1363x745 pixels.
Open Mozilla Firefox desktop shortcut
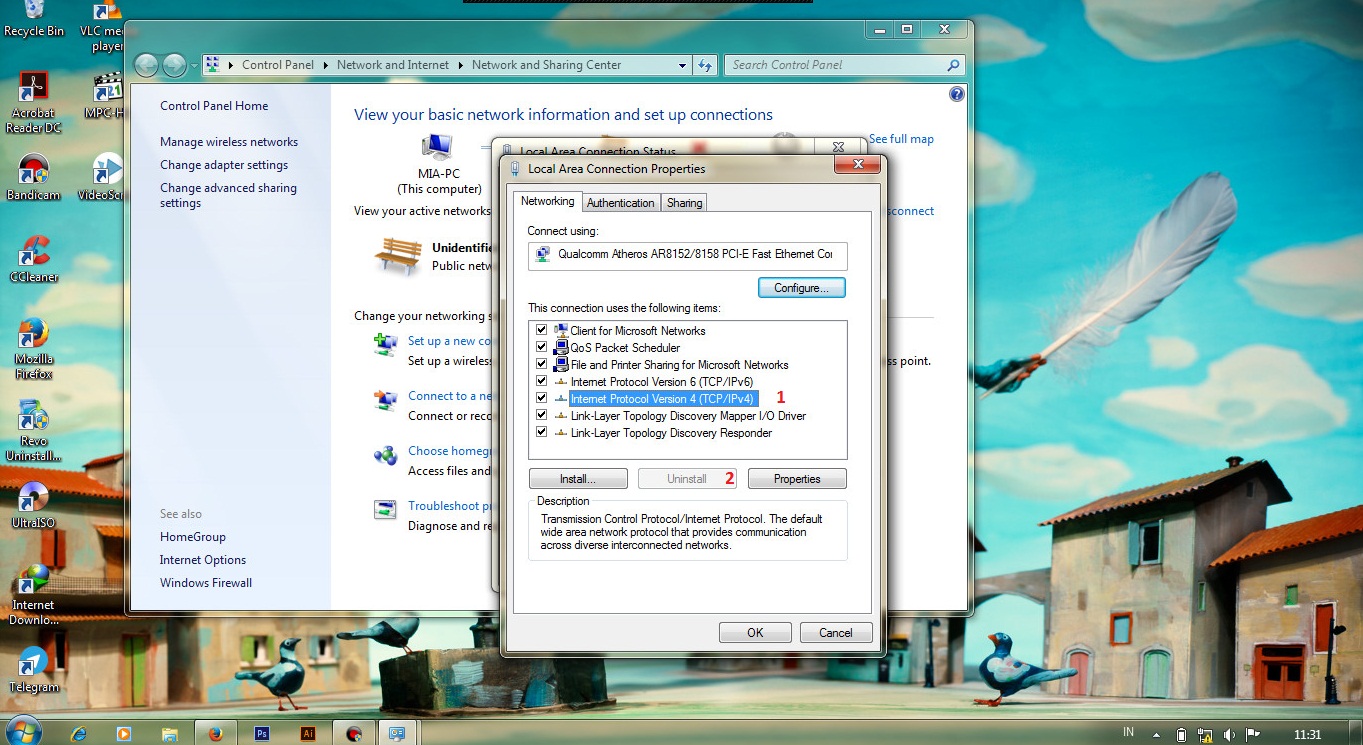click(x=34, y=336)
